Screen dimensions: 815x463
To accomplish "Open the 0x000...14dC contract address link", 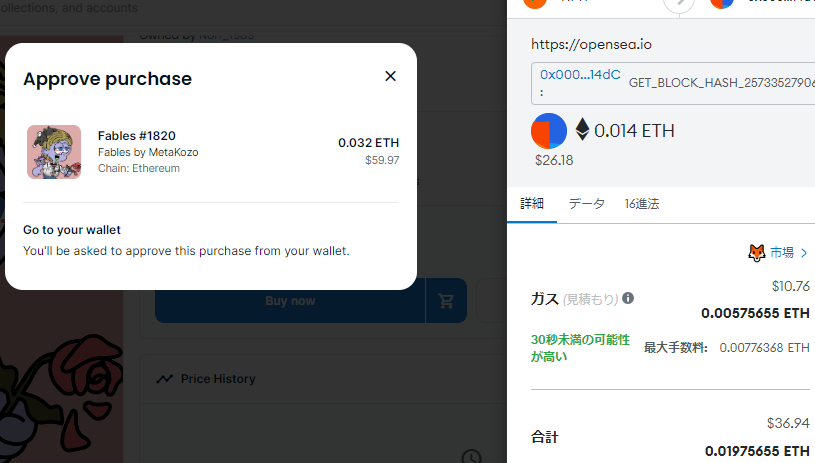I will pos(580,75).
